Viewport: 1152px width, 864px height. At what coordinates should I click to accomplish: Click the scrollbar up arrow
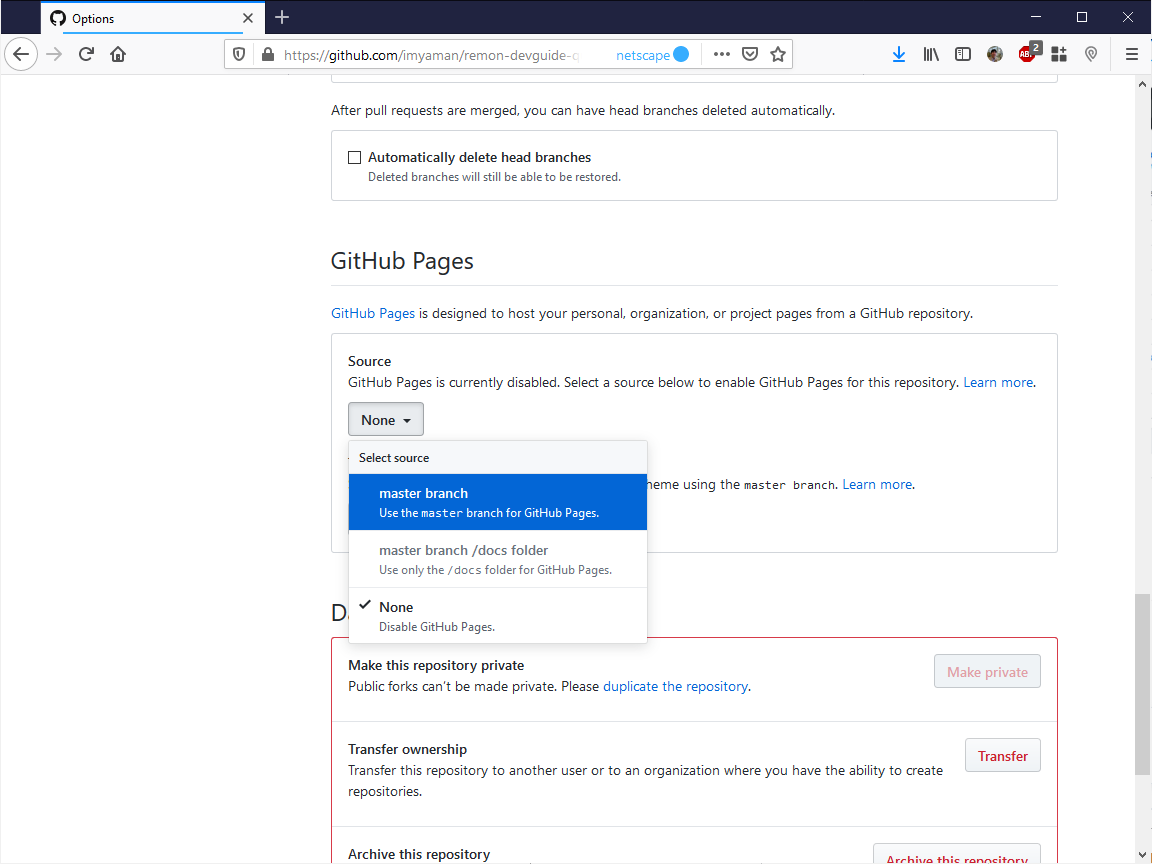[x=1142, y=84]
